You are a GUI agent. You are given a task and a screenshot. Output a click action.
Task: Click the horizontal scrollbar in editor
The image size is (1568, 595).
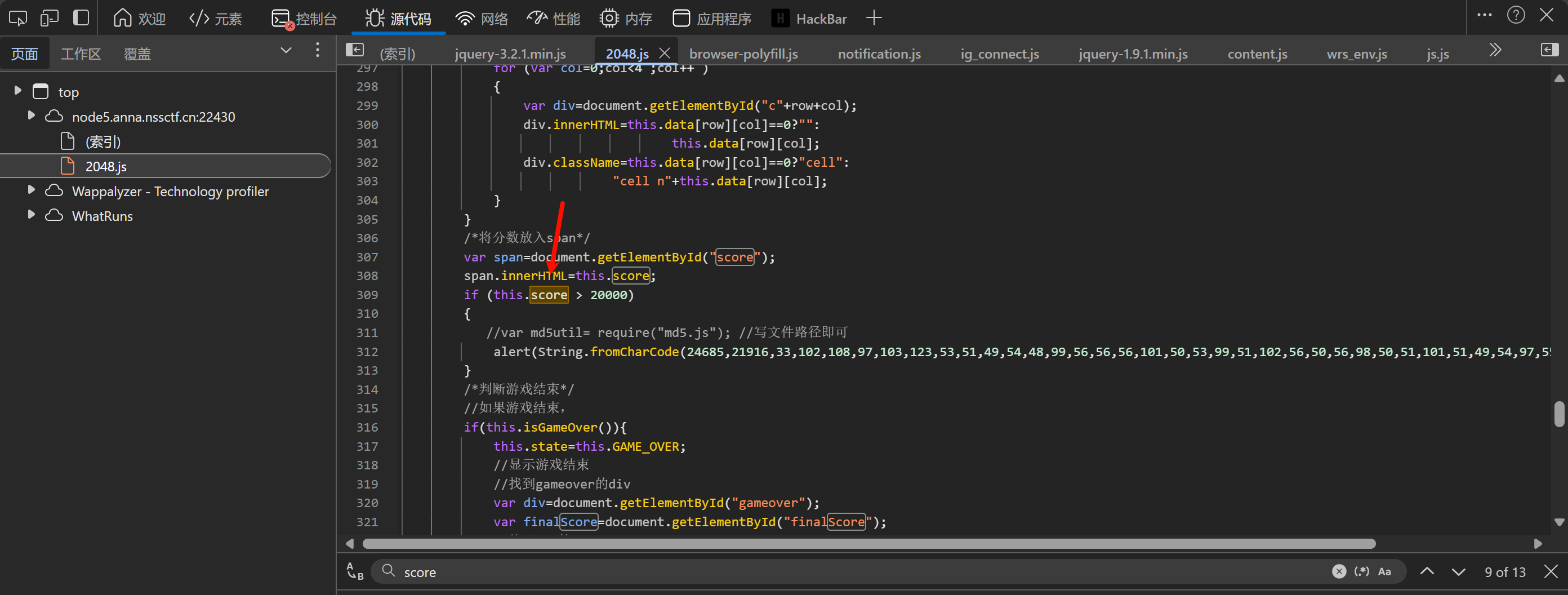pyautogui.click(x=868, y=544)
